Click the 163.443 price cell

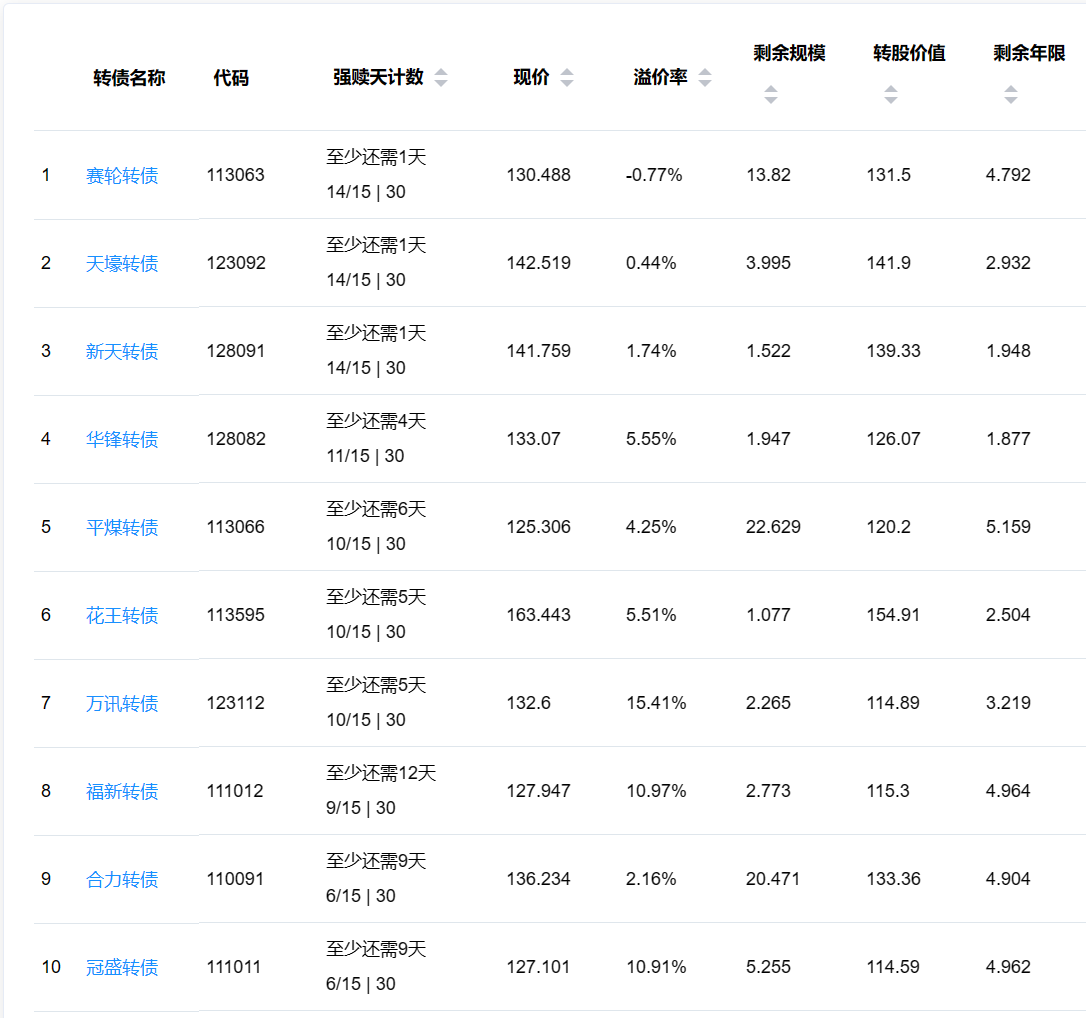point(538,615)
